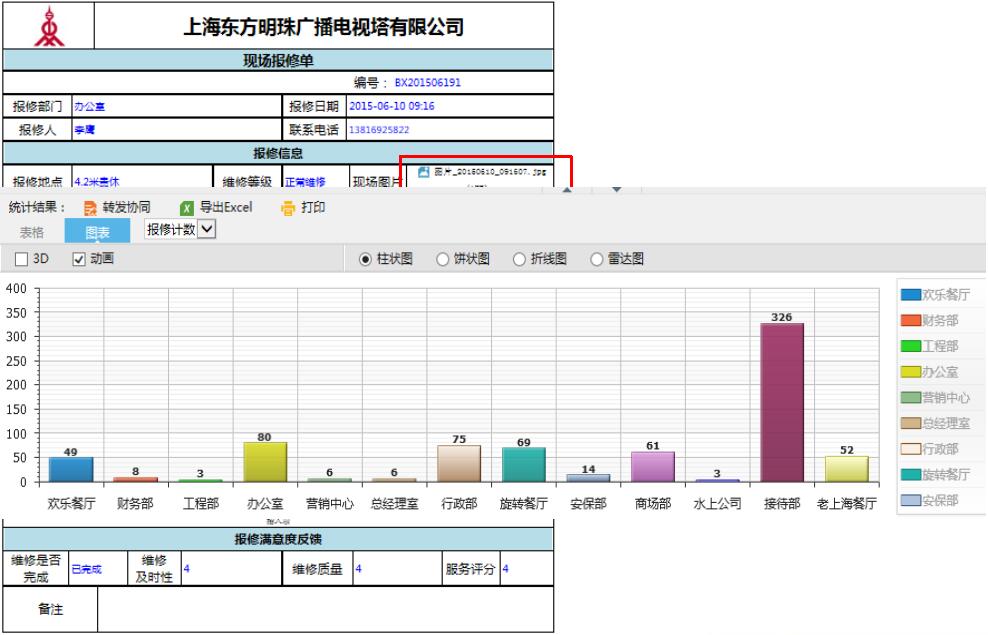Click the 打印 printer icon

pos(287,208)
